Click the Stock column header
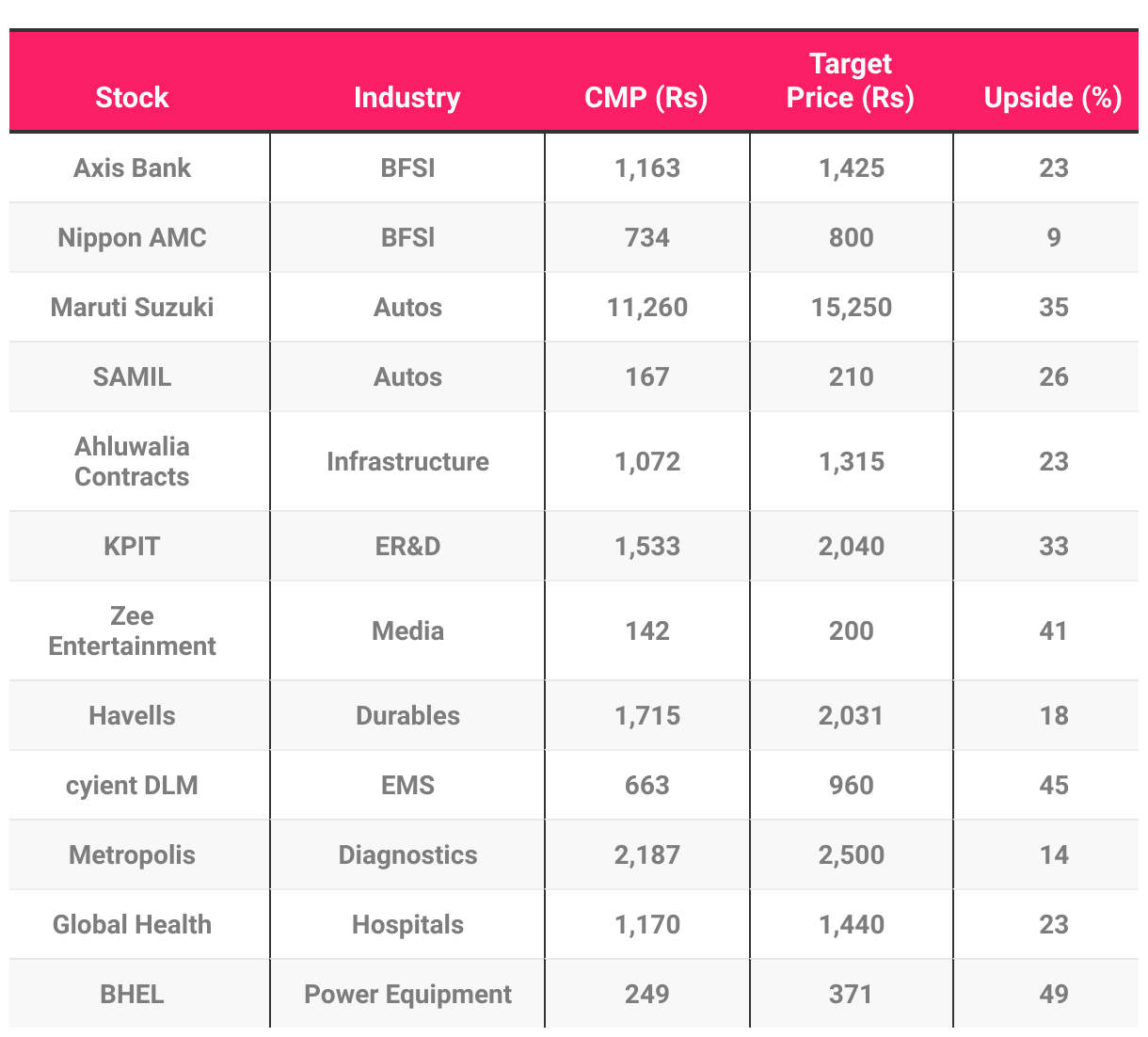1148x1037 pixels. pos(132,97)
